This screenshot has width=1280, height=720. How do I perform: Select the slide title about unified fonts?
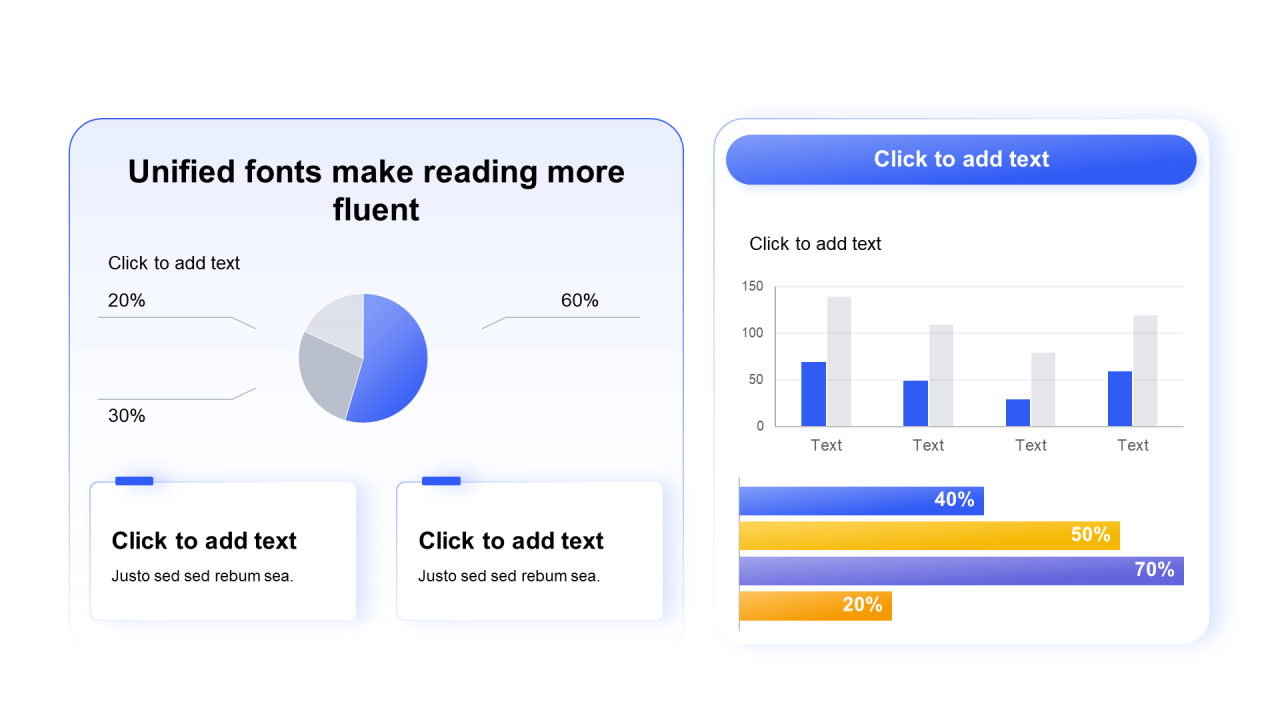point(376,190)
